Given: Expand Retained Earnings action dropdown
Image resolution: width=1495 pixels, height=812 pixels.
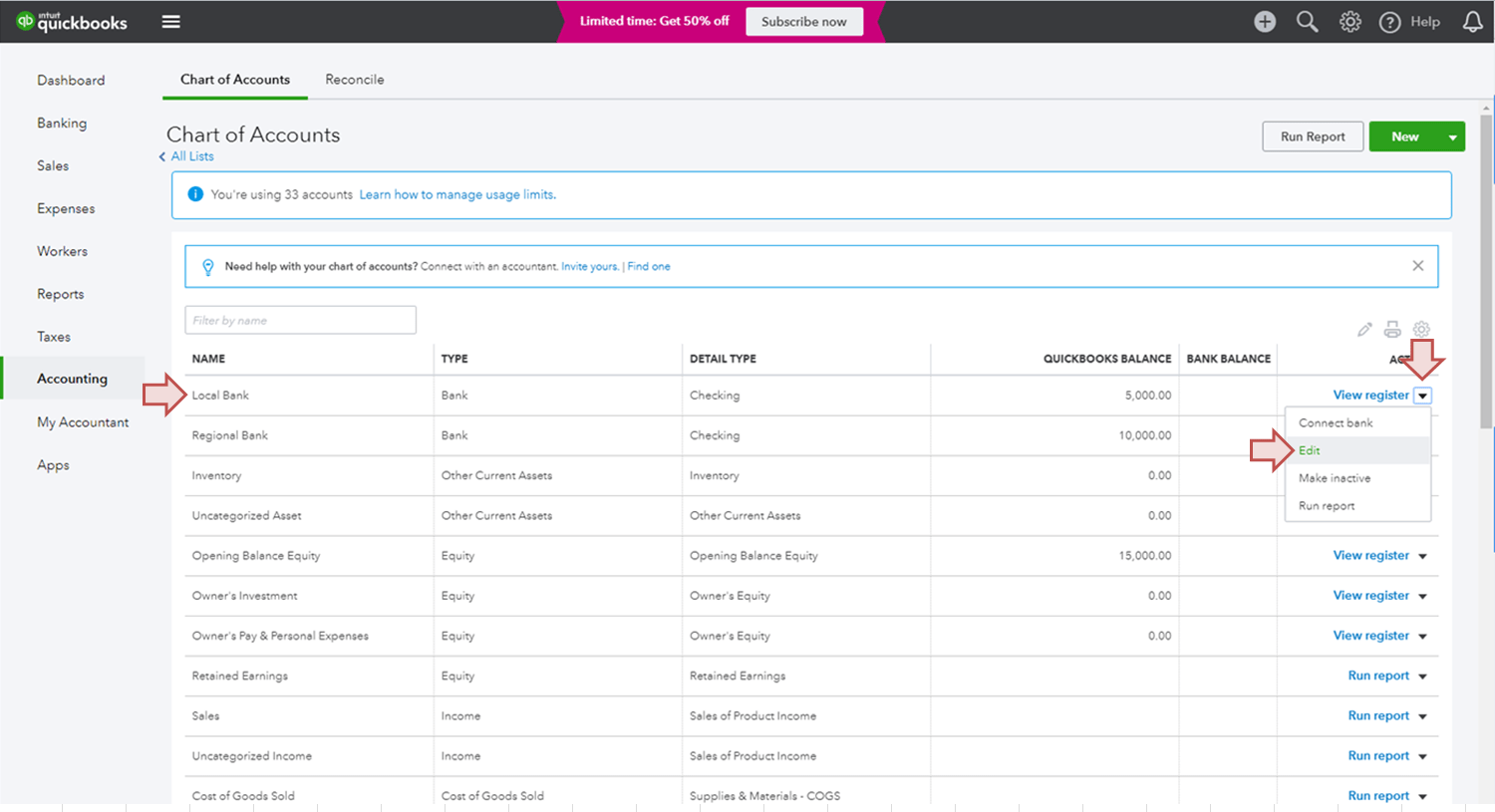Looking at the screenshot, I should click(x=1422, y=677).
